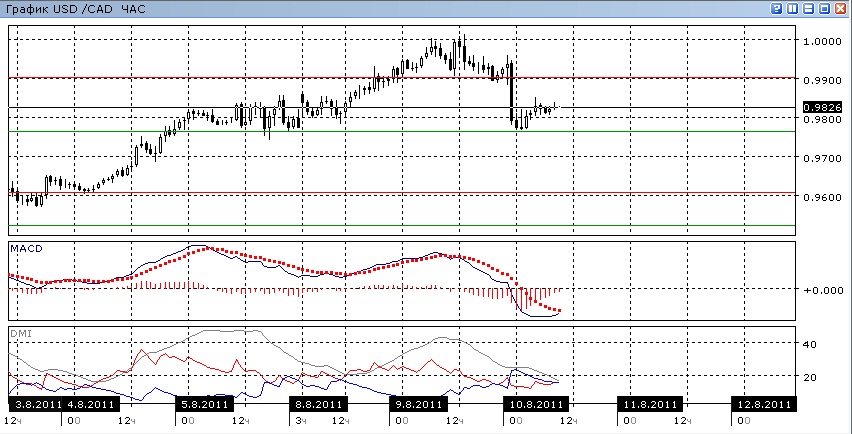
Task: Select the 10.8.2011 date marker
Action: (536, 404)
